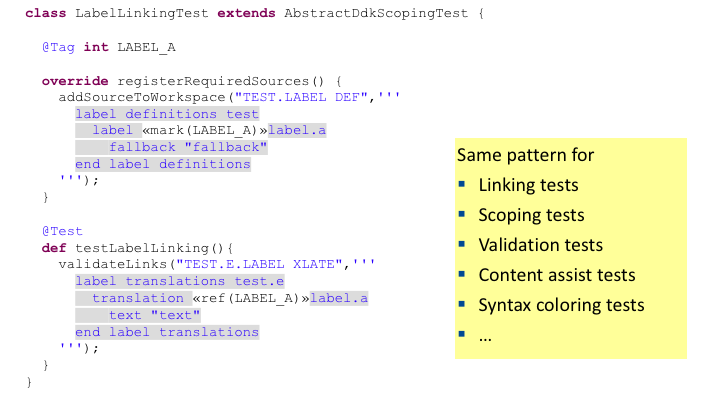Click the registerRequiredSources method name
This screenshot has width=720, height=398.
(x=213, y=81)
